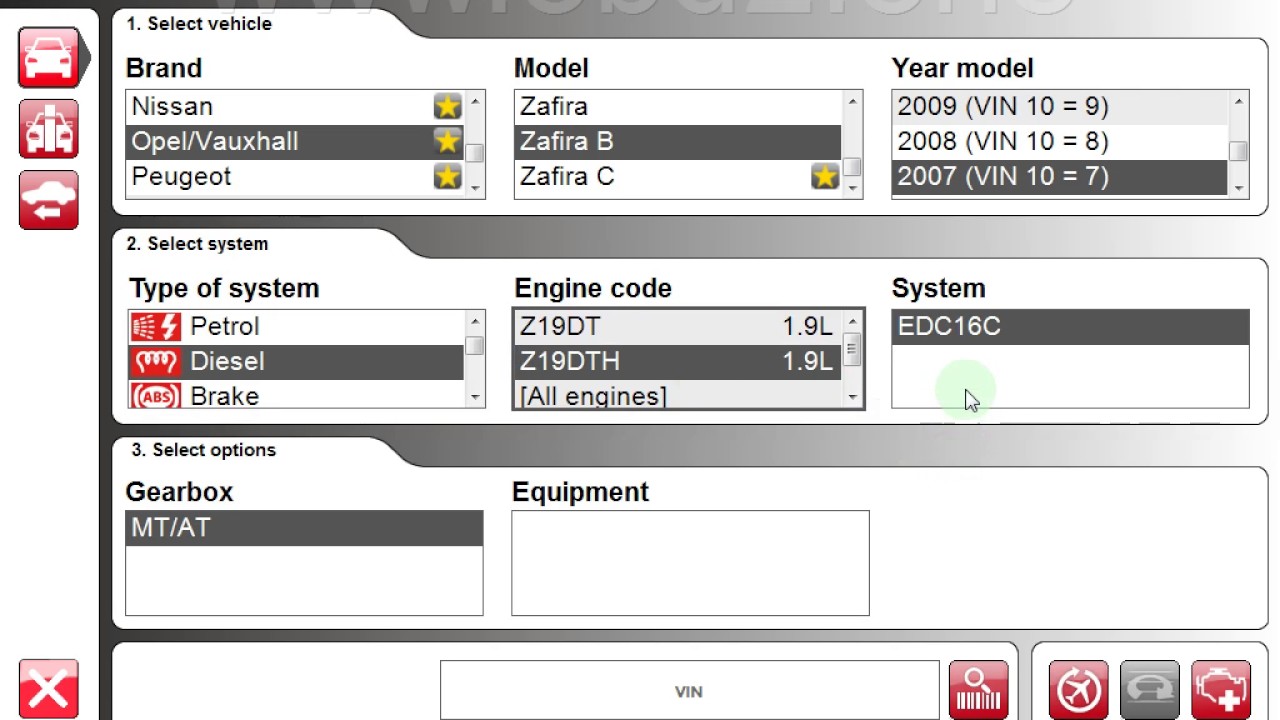Click the Model list scrollbar thumb
This screenshot has height=720, width=1280.
click(x=852, y=166)
